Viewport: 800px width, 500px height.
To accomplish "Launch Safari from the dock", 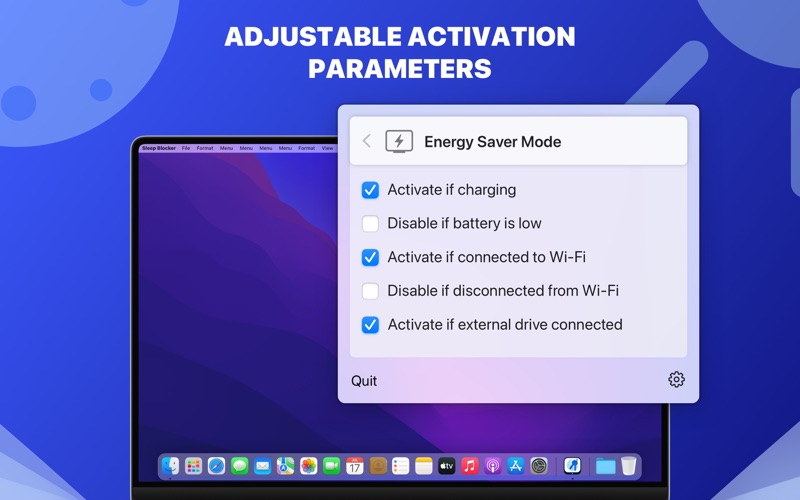I will (x=216, y=466).
